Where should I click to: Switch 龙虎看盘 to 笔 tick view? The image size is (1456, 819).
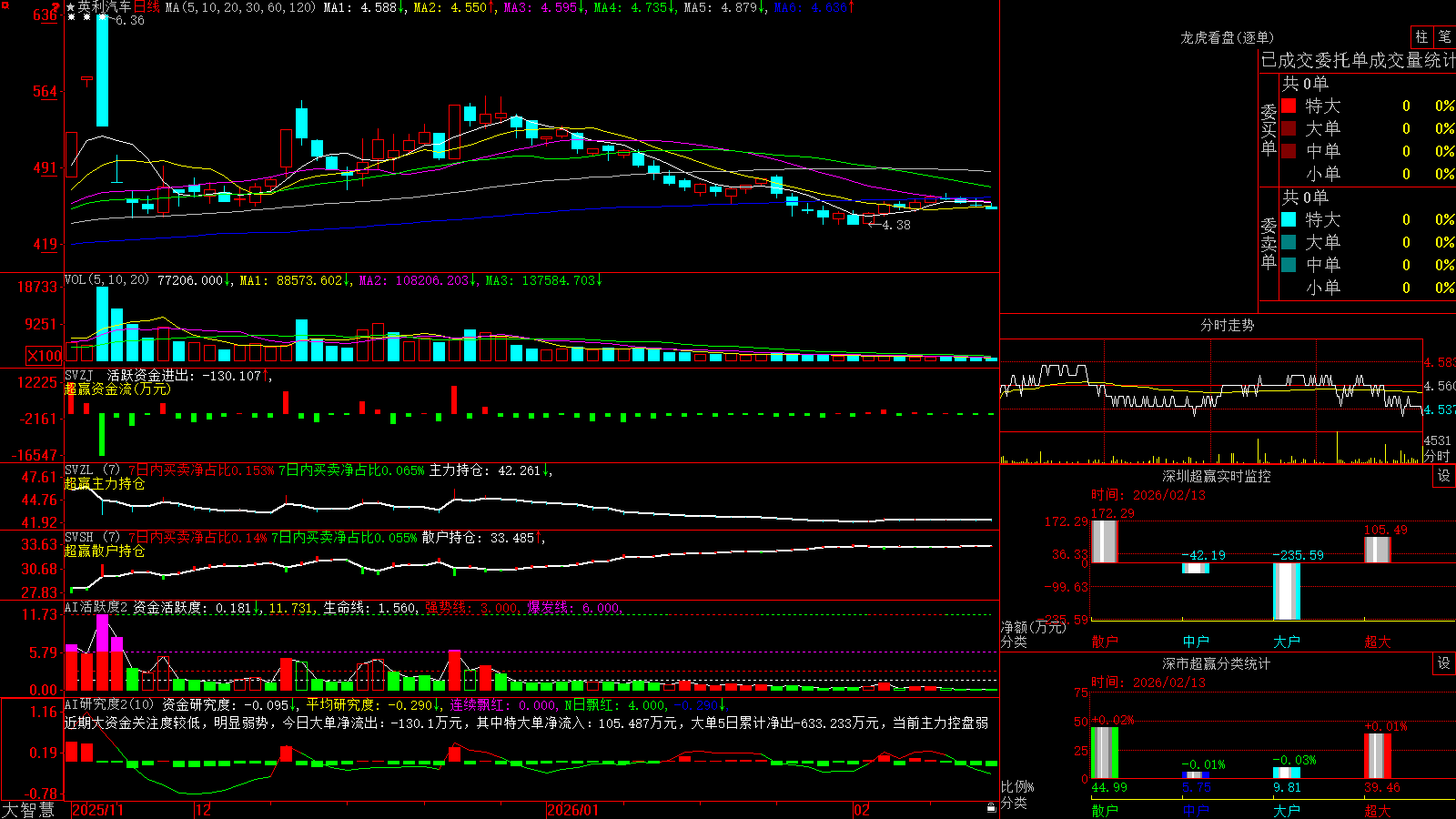pyautogui.click(x=1445, y=36)
